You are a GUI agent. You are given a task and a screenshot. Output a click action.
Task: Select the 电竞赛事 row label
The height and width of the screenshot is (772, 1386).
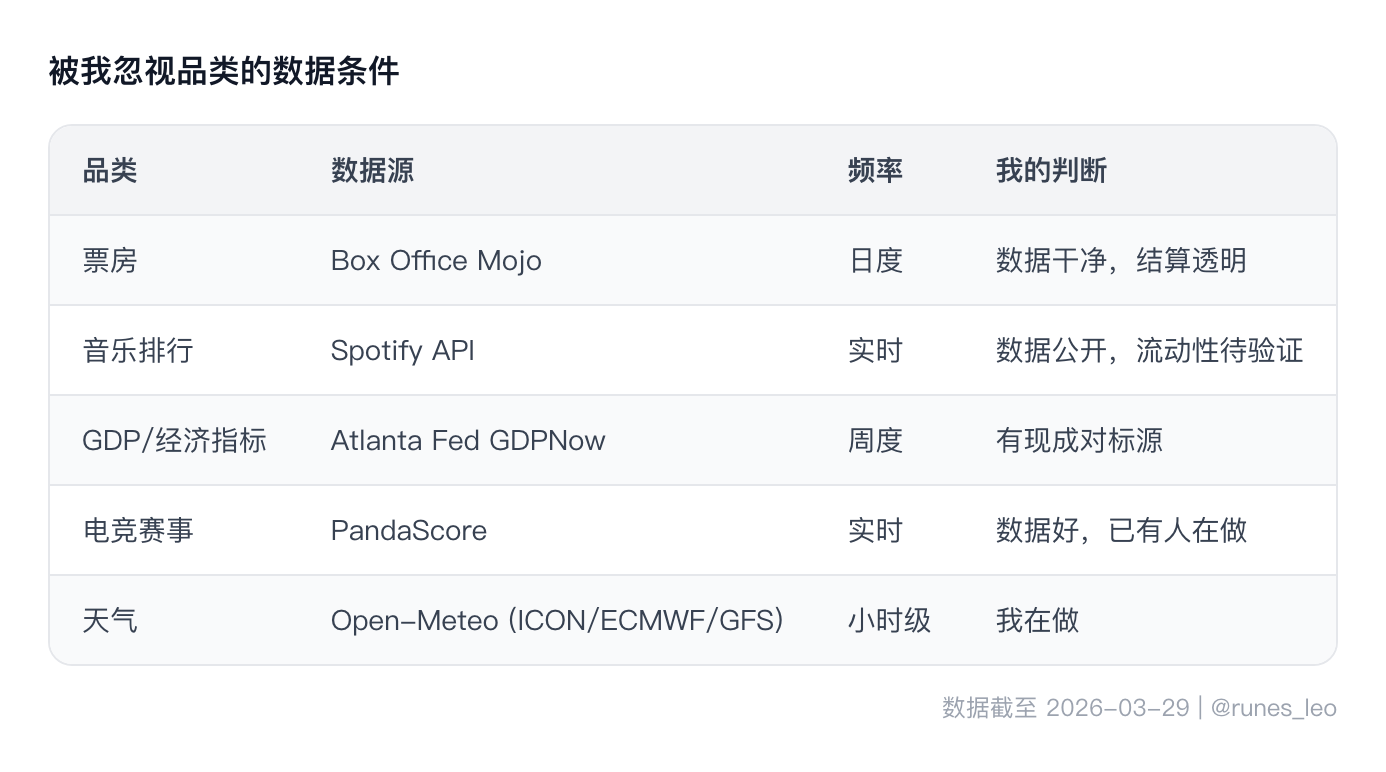tap(138, 530)
